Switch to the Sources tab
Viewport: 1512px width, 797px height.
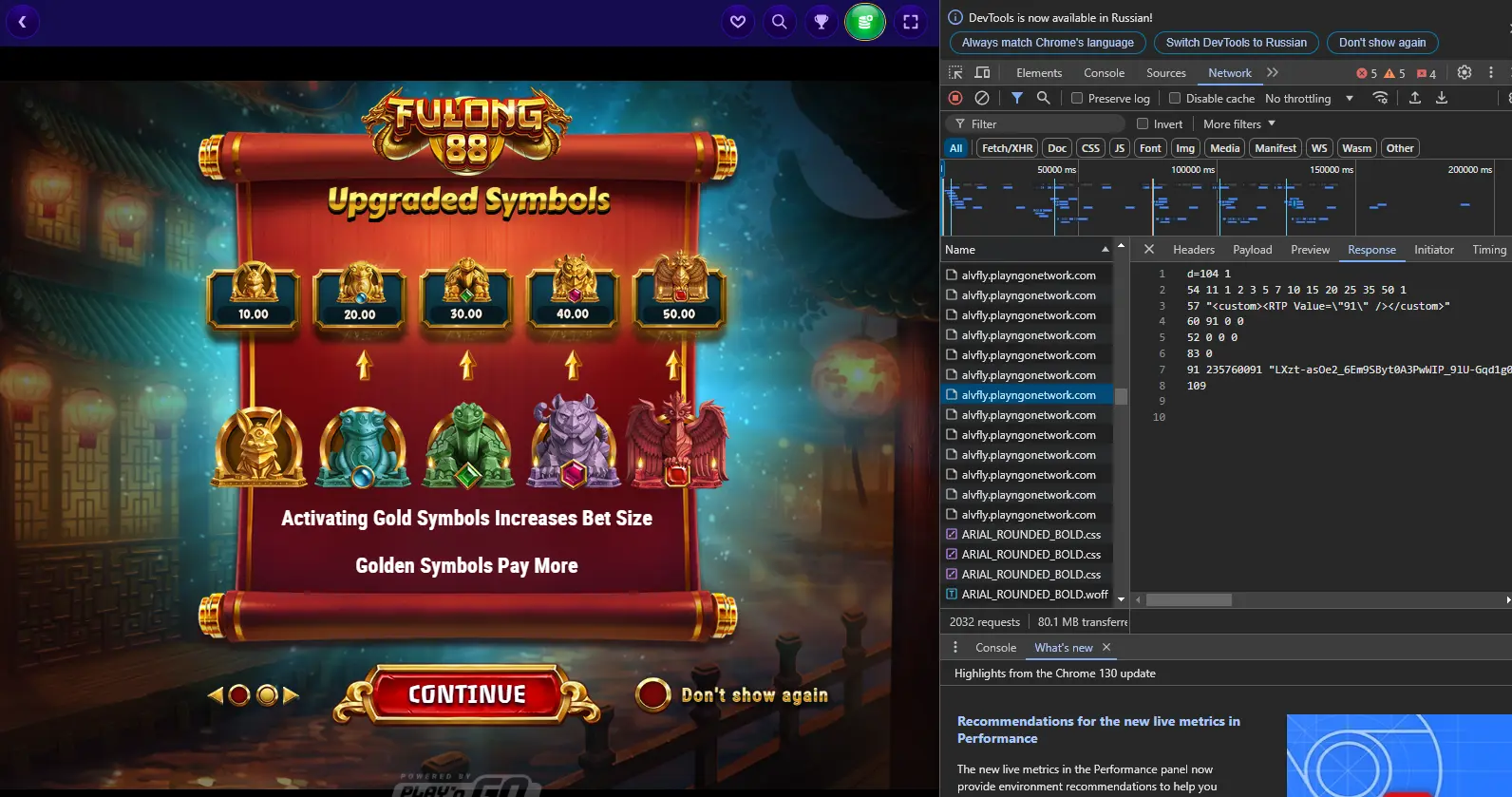click(x=1166, y=73)
